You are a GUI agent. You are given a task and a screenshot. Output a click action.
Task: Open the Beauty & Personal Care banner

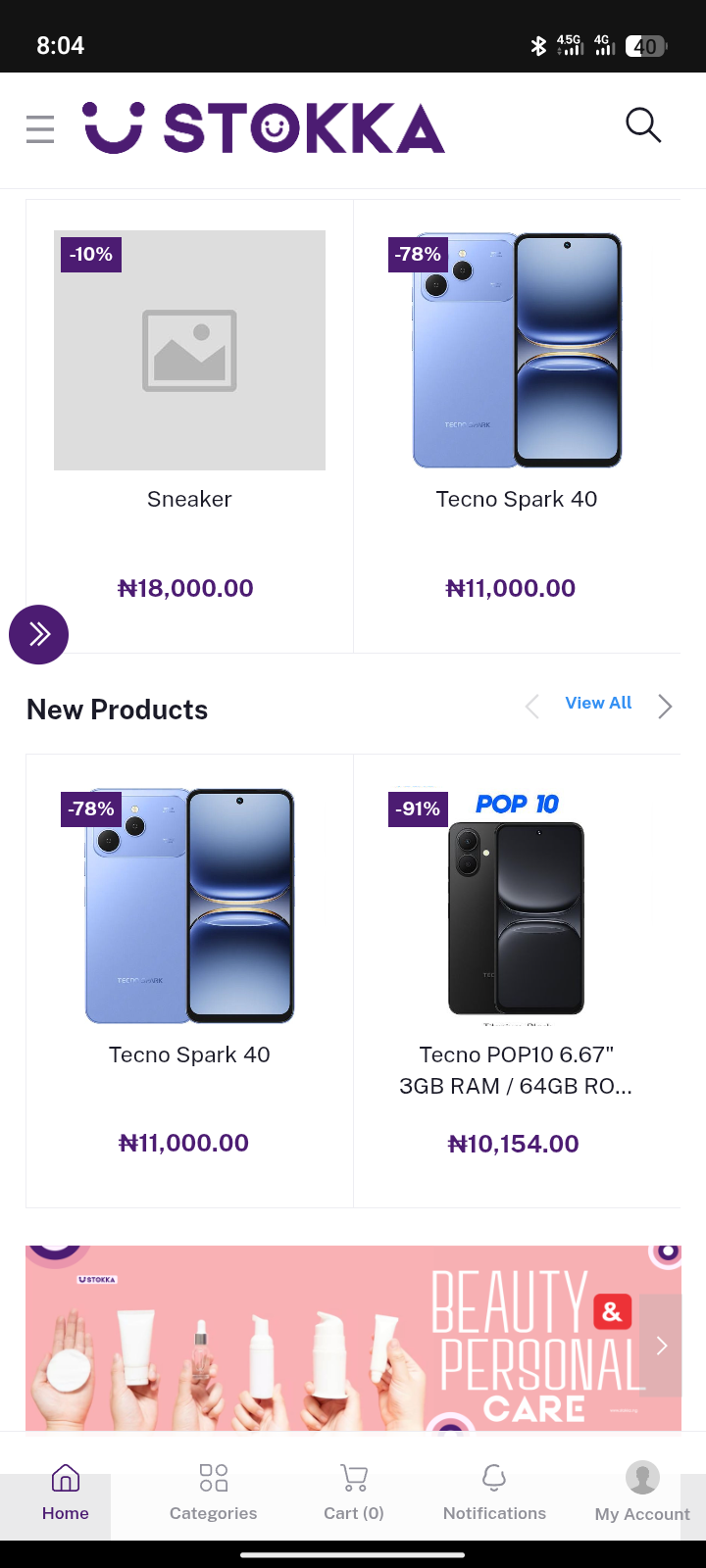coord(333,1338)
